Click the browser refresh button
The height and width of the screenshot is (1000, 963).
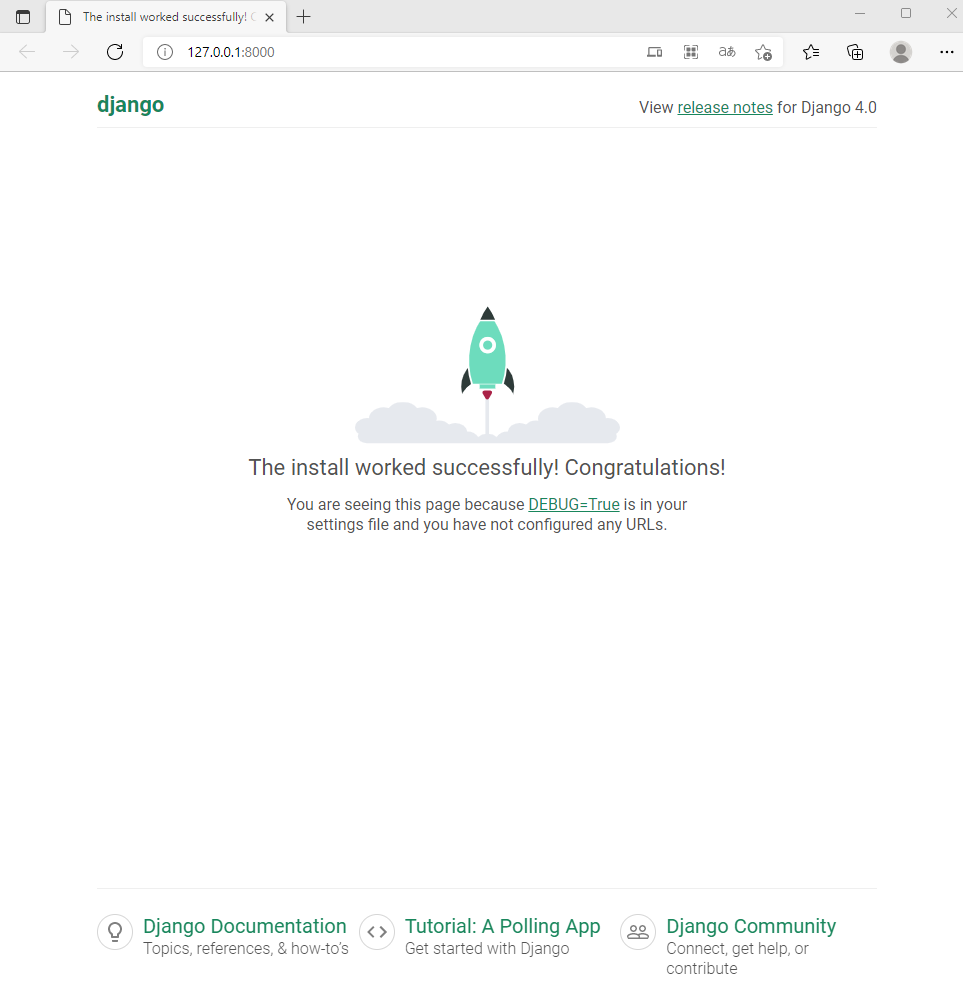pyautogui.click(x=115, y=52)
